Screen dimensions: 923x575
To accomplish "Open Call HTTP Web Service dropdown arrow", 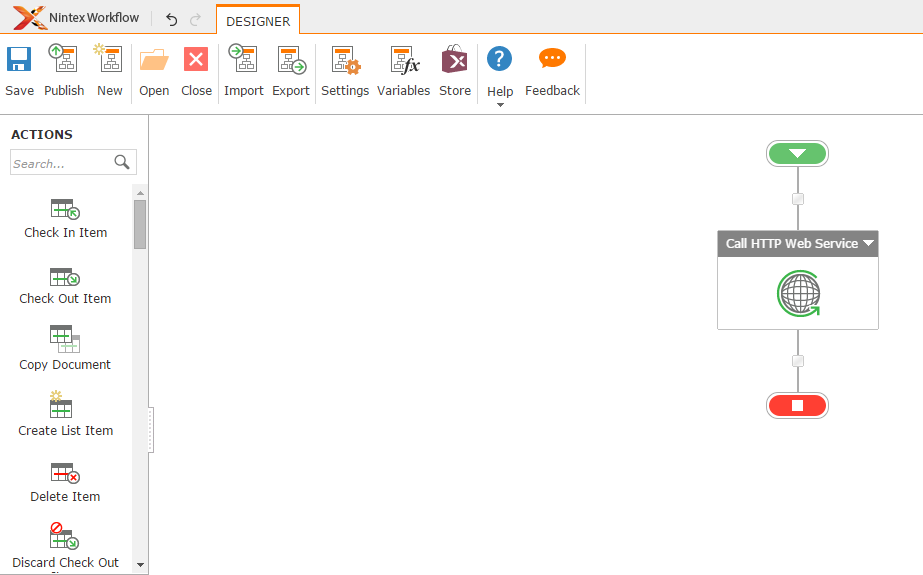I will (868, 243).
